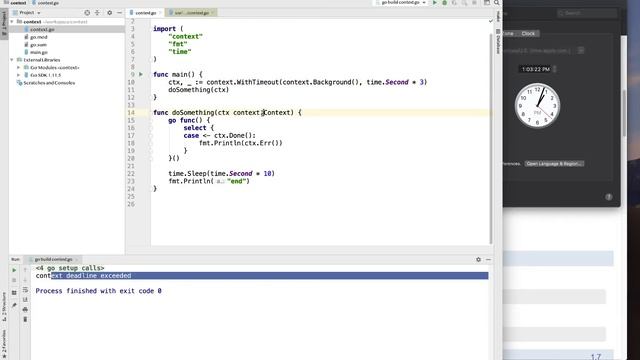Select the go build context.go run tab

(x=53, y=259)
